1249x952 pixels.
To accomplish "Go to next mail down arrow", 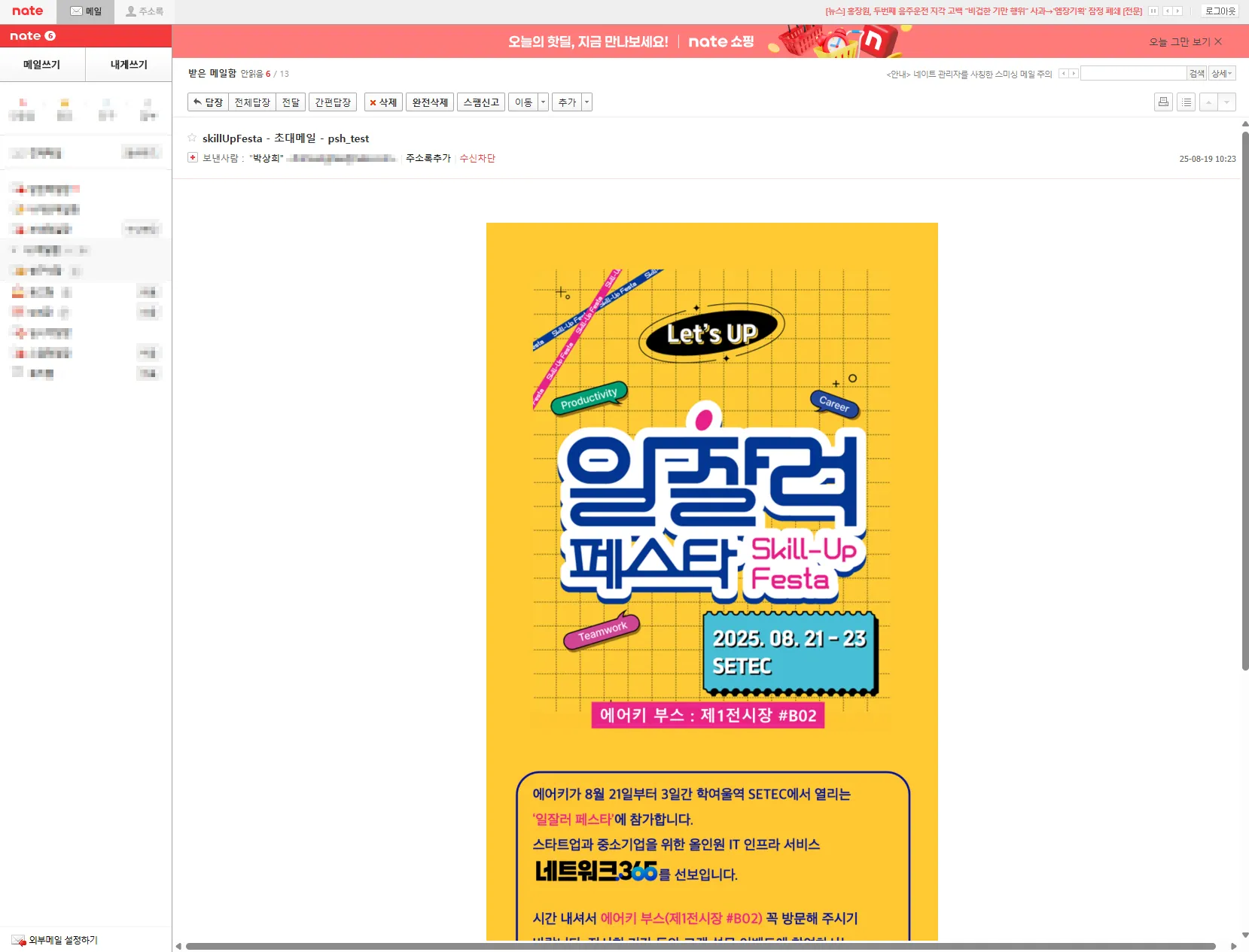I will 1227,102.
